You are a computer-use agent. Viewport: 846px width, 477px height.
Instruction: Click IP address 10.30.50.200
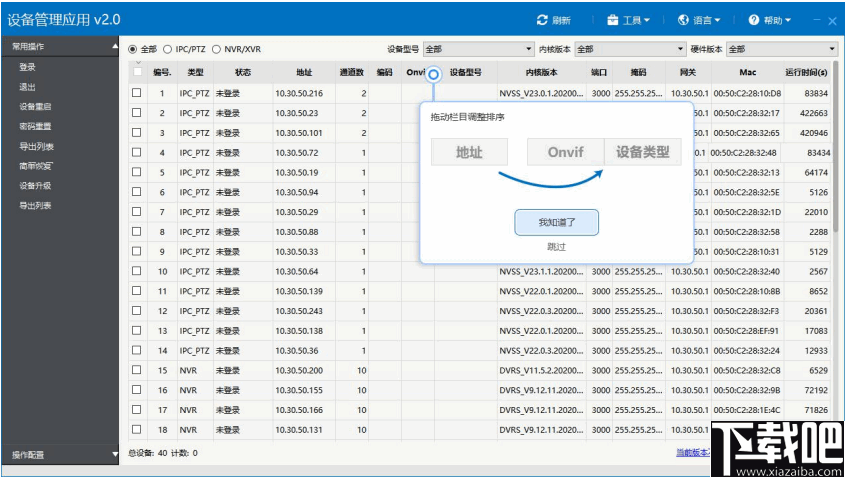click(x=299, y=370)
